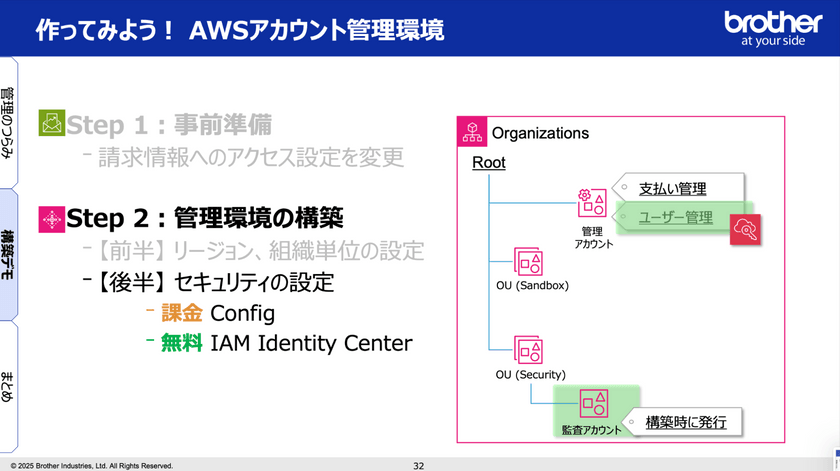The width and height of the screenshot is (840, 471).
Task: Click the underlined Root link
Action: (489, 162)
